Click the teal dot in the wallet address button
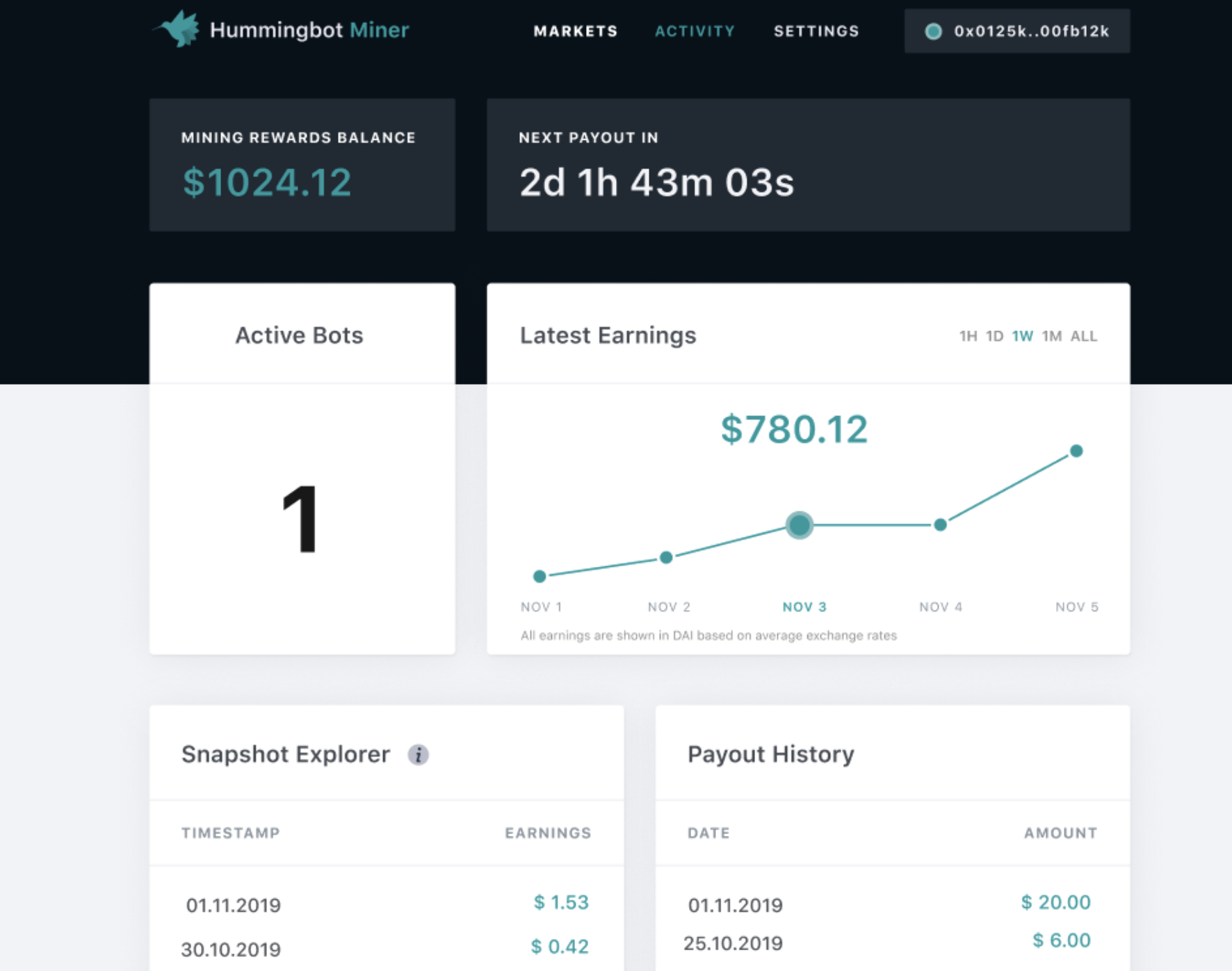The image size is (1232, 971). point(934,31)
